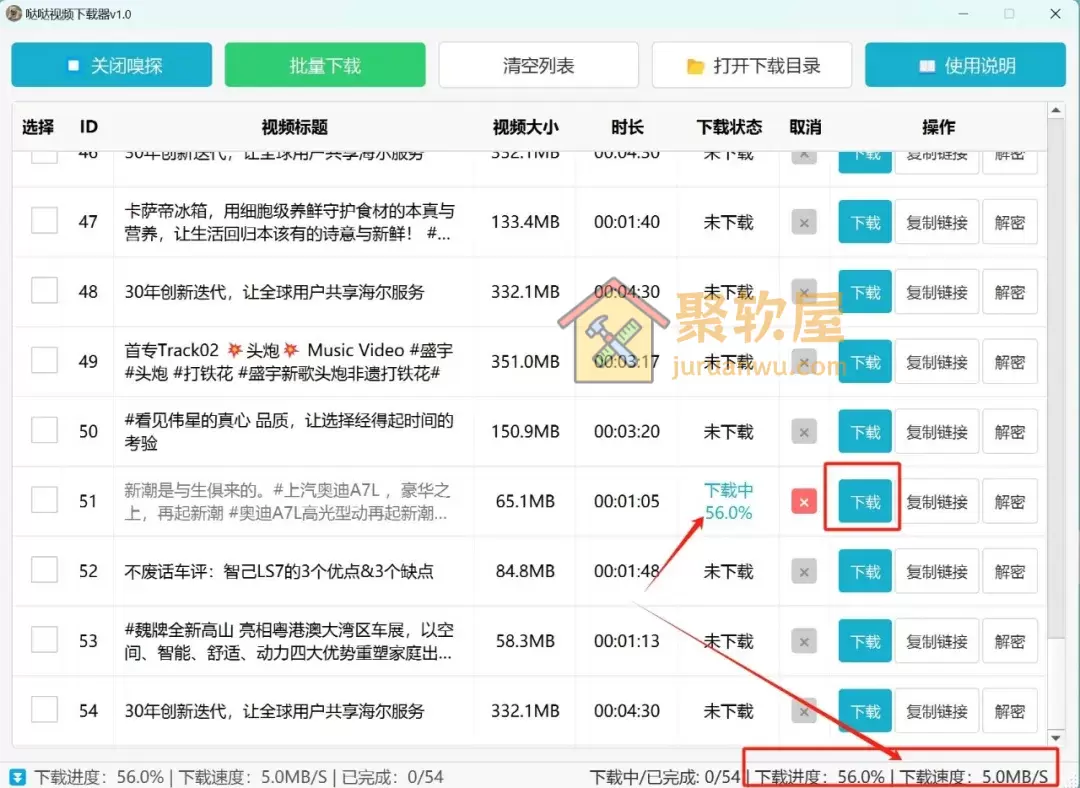
Task: Click the 清空列表 clear list button
Action: pyautogui.click(x=538, y=64)
